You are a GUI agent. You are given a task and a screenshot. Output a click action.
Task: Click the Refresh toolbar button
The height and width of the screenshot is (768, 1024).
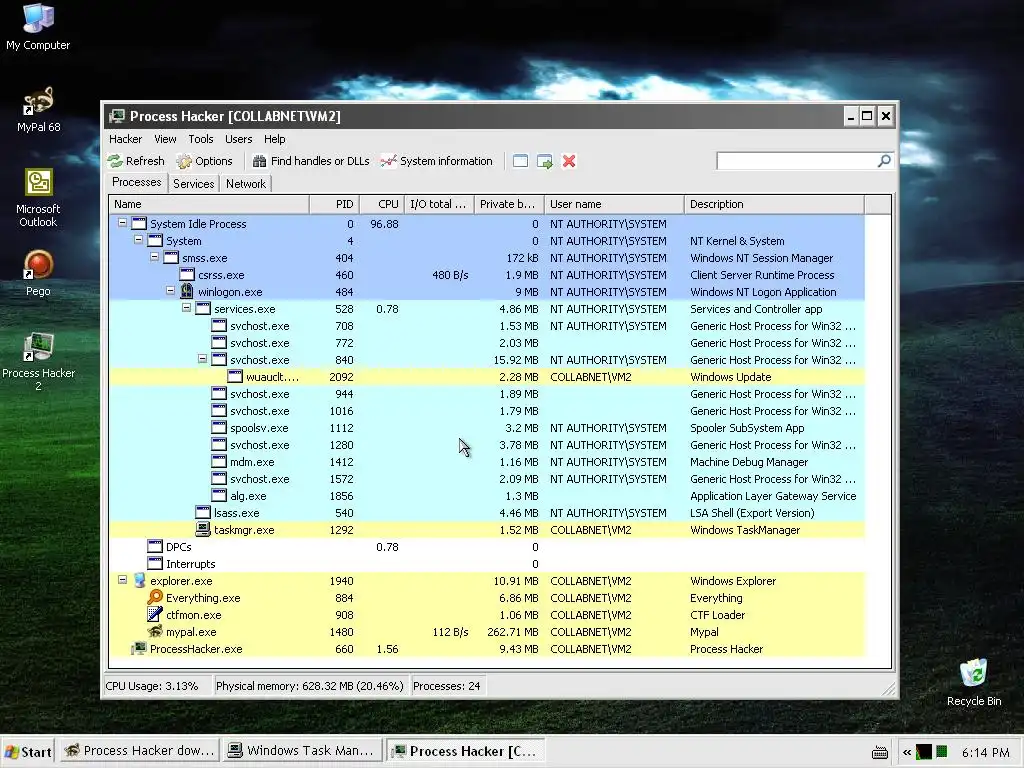136,161
